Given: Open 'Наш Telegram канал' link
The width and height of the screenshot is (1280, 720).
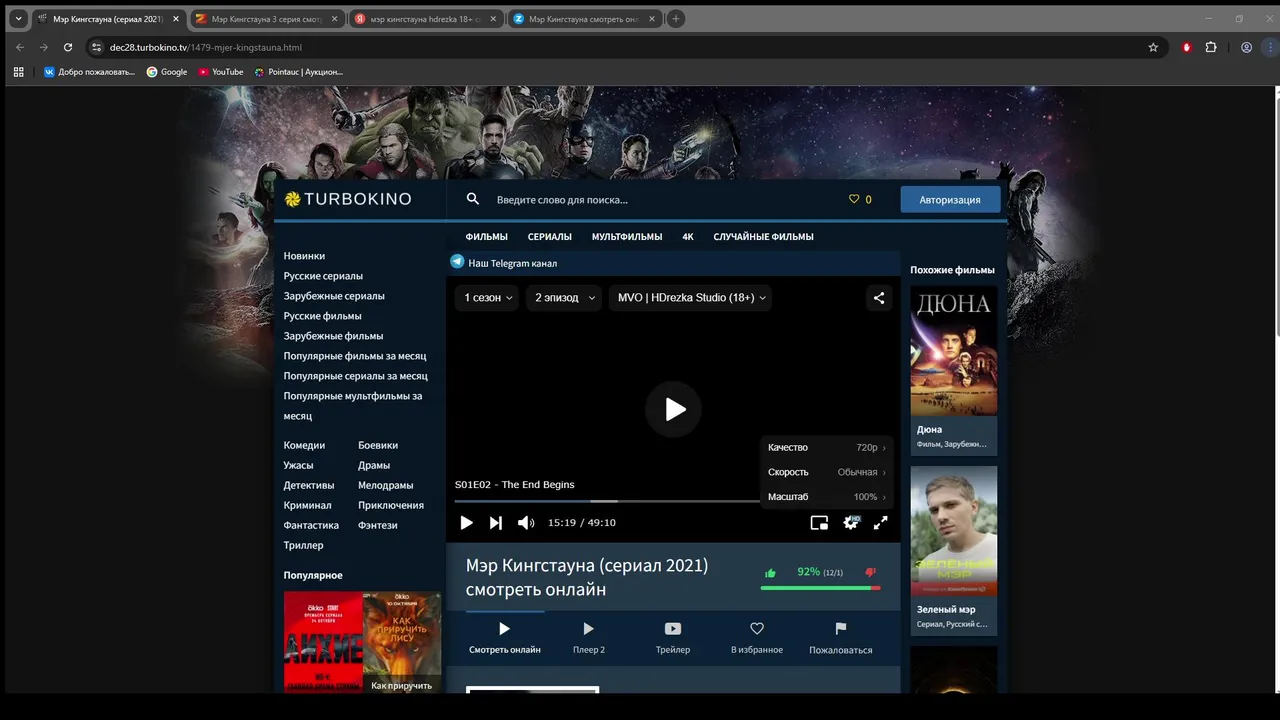Looking at the screenshot, I should coord(513,263).
